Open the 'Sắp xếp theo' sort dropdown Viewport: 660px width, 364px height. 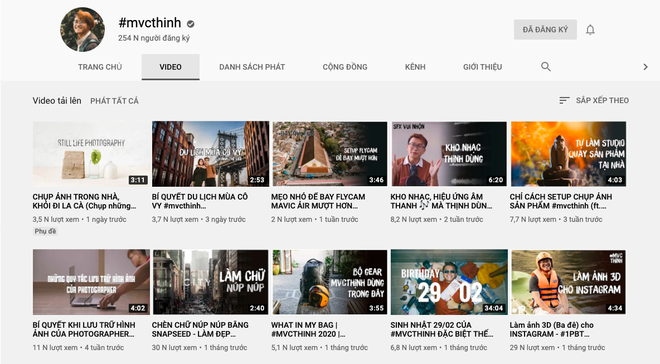594,100
